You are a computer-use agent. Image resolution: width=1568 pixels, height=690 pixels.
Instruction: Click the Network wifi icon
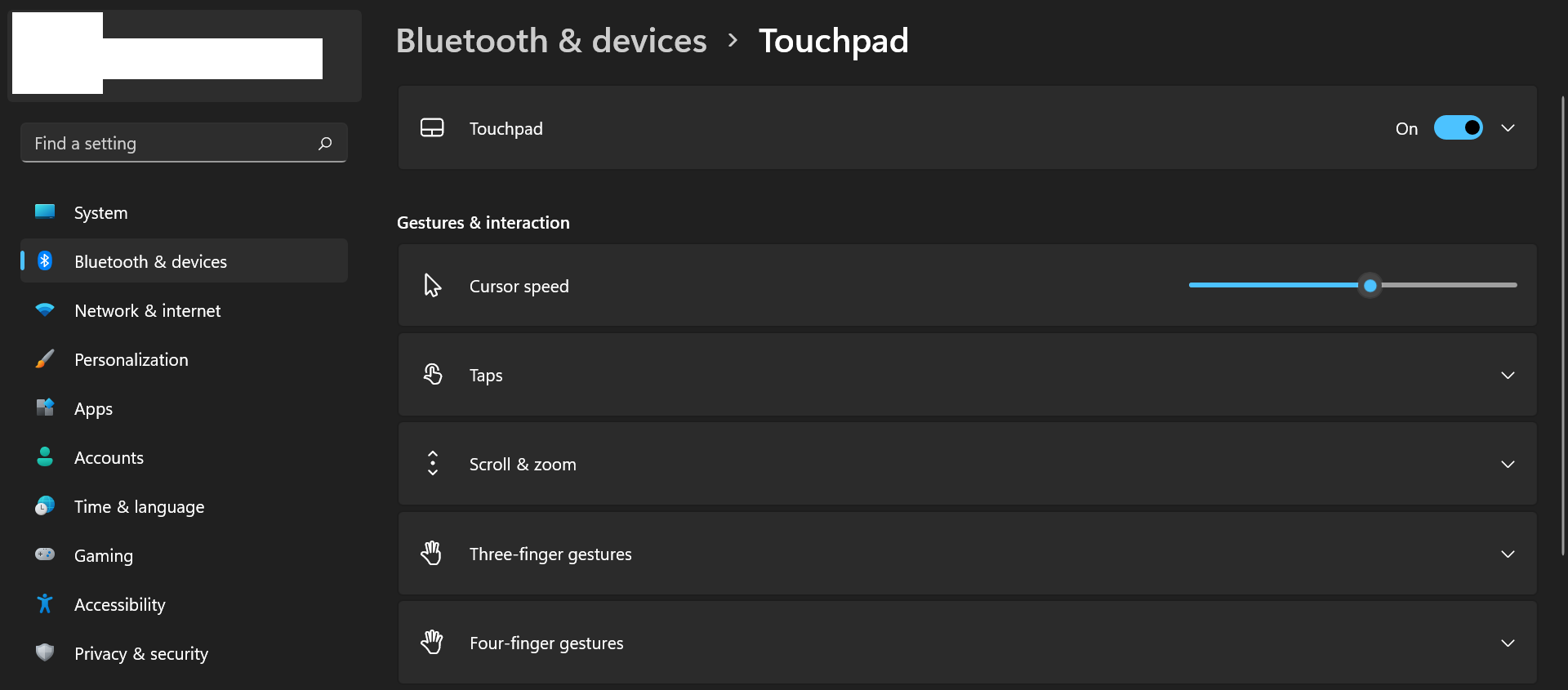pyautogui.click(x=45, y=310)
